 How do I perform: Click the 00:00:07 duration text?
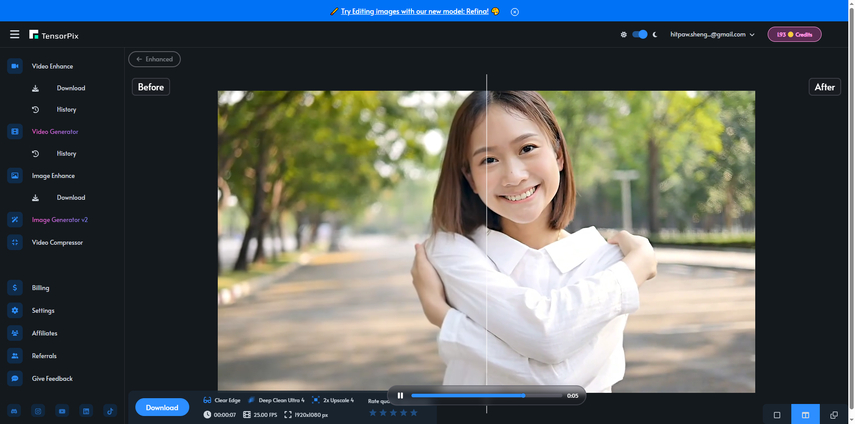click(x=225, y=415)
